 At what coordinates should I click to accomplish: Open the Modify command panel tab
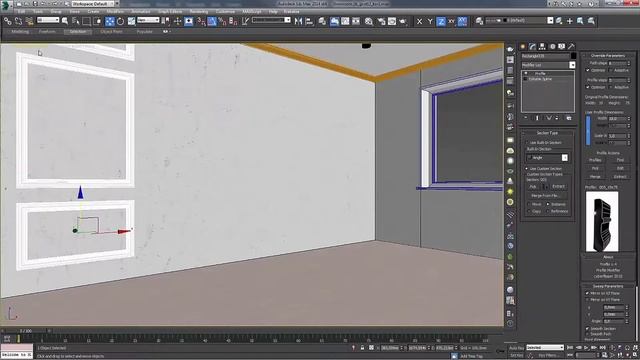[x=532, y=47]
